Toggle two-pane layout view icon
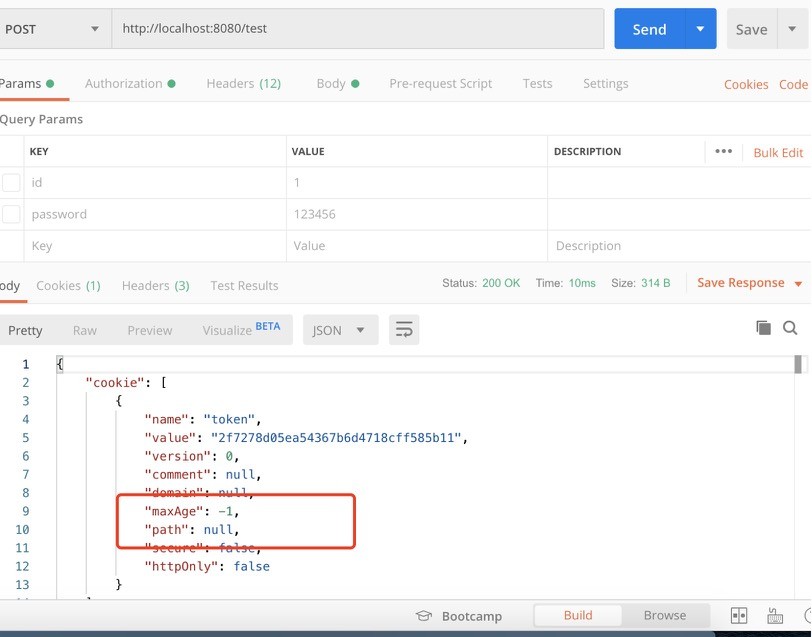Viewport: 812px width, 637px height. coord(739,616)
